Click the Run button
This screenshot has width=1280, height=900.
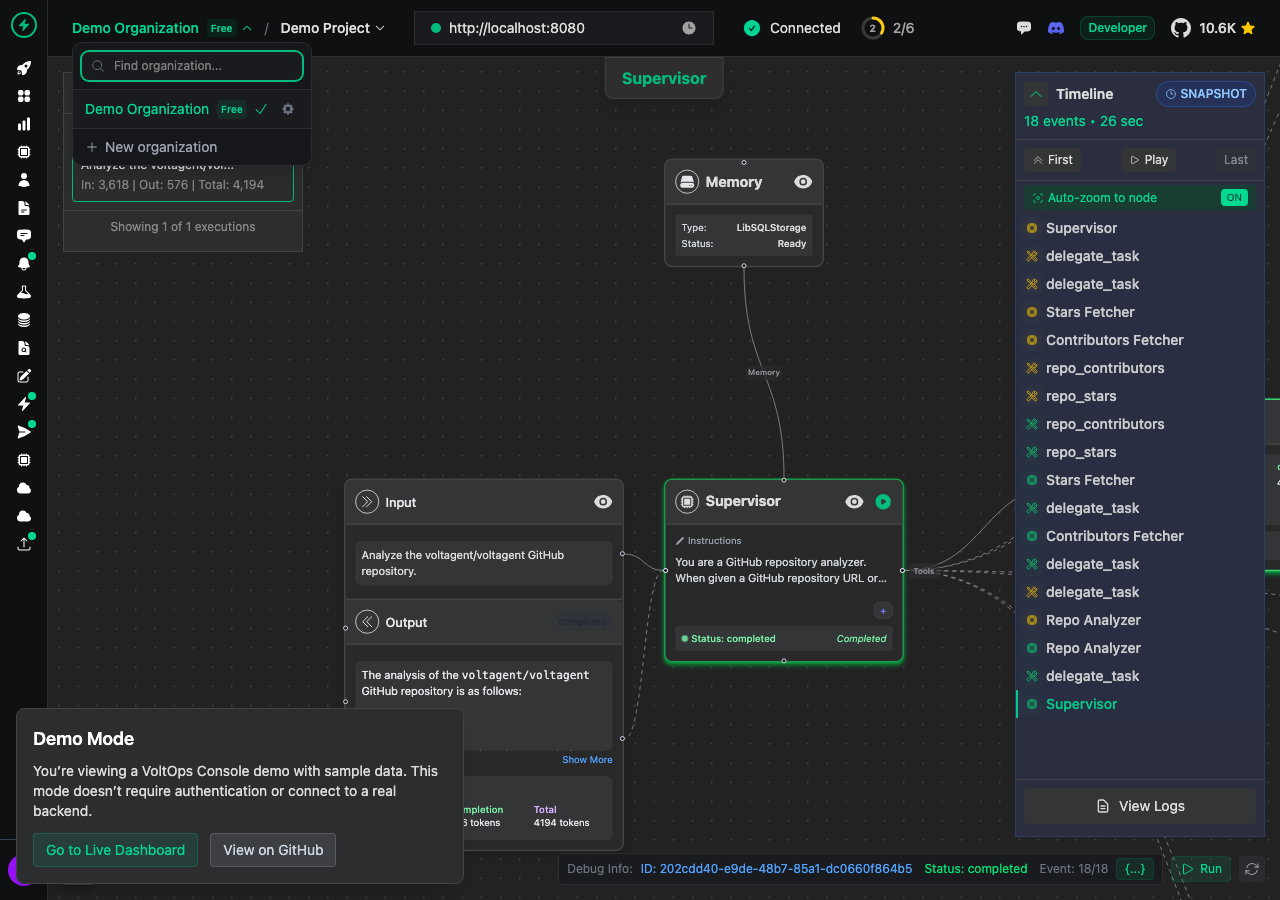(1201, 869)
